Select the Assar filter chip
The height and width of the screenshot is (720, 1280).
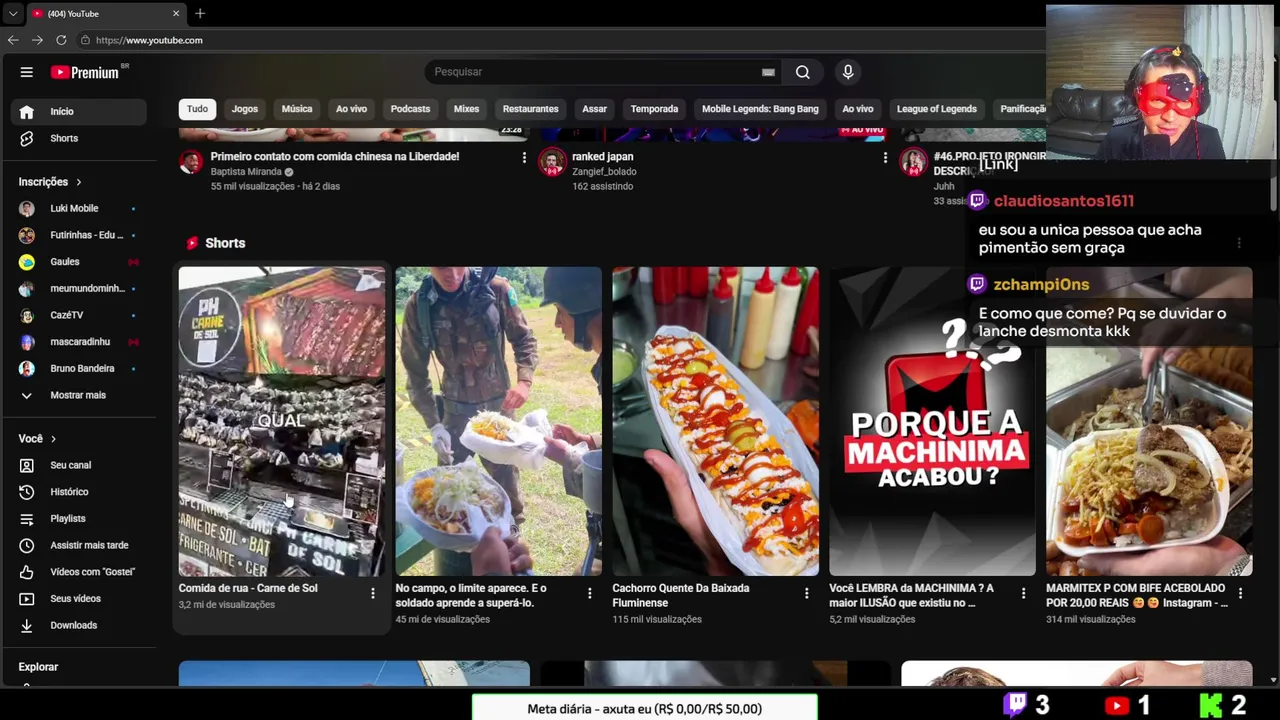click(595, 109)
